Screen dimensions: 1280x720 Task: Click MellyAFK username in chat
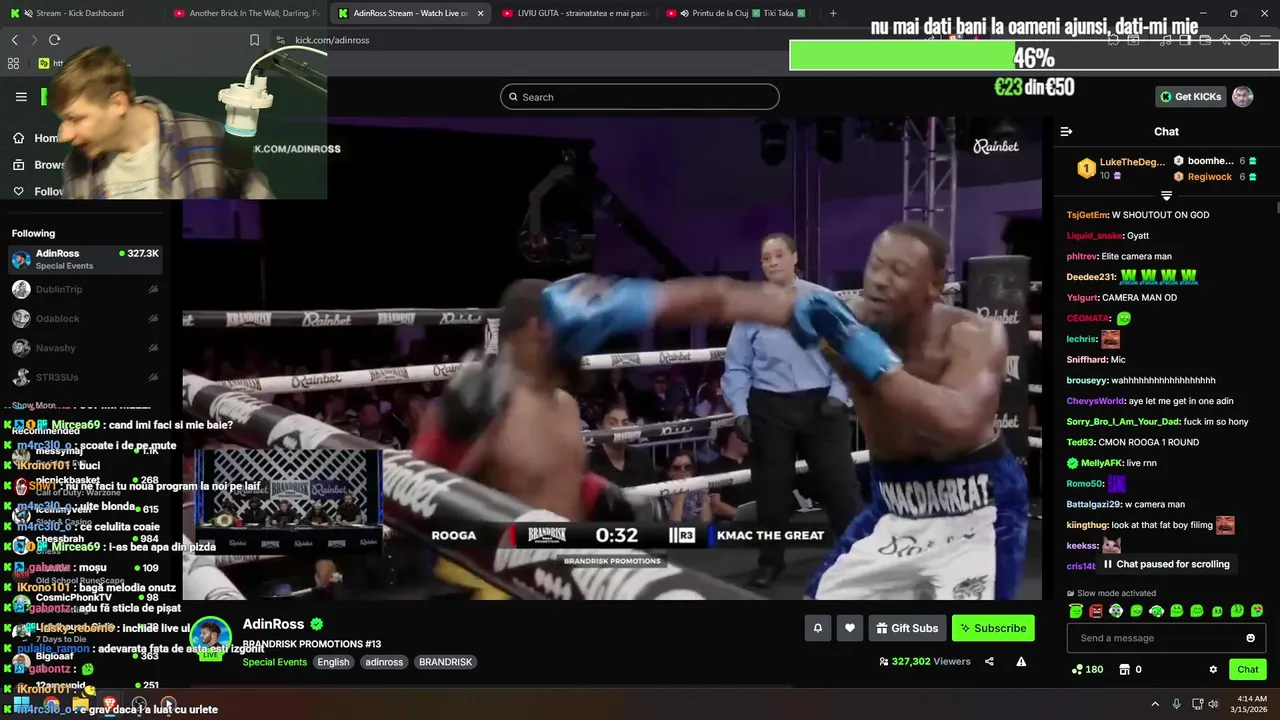click(x=1101, y=463)
